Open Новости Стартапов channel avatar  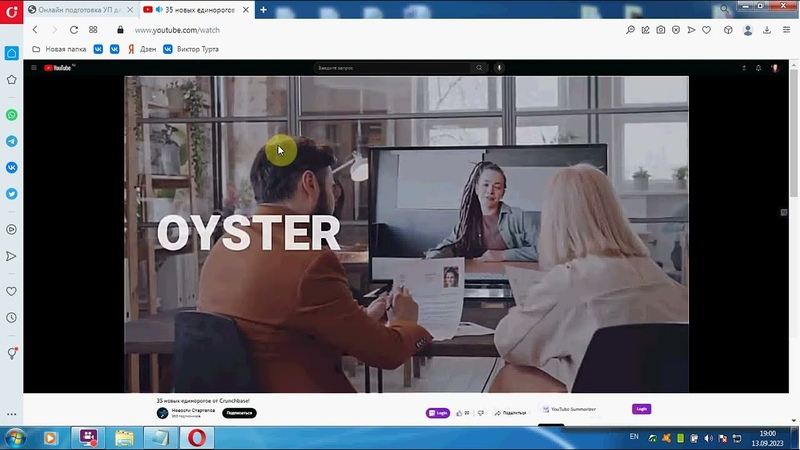tap(162, 413)
